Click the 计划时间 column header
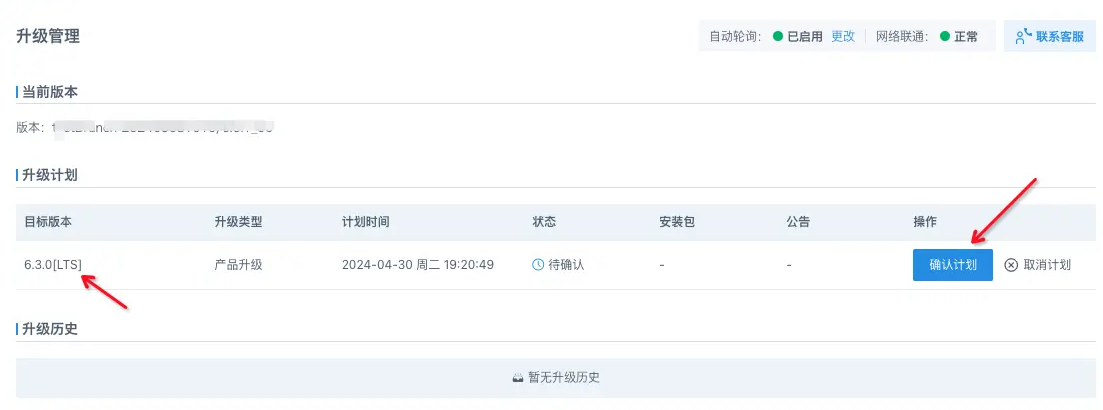 coord(366,222)
